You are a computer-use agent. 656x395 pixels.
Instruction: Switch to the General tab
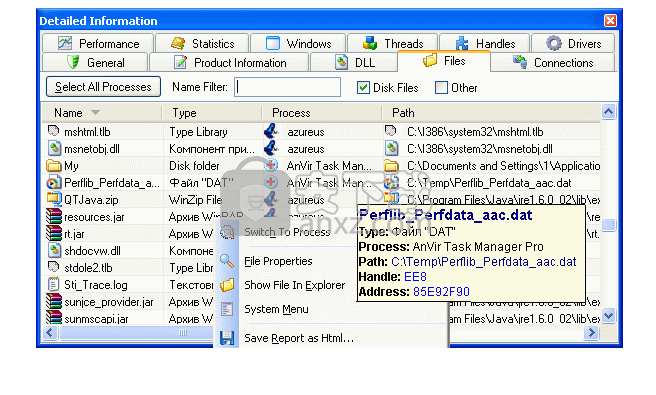95,62
